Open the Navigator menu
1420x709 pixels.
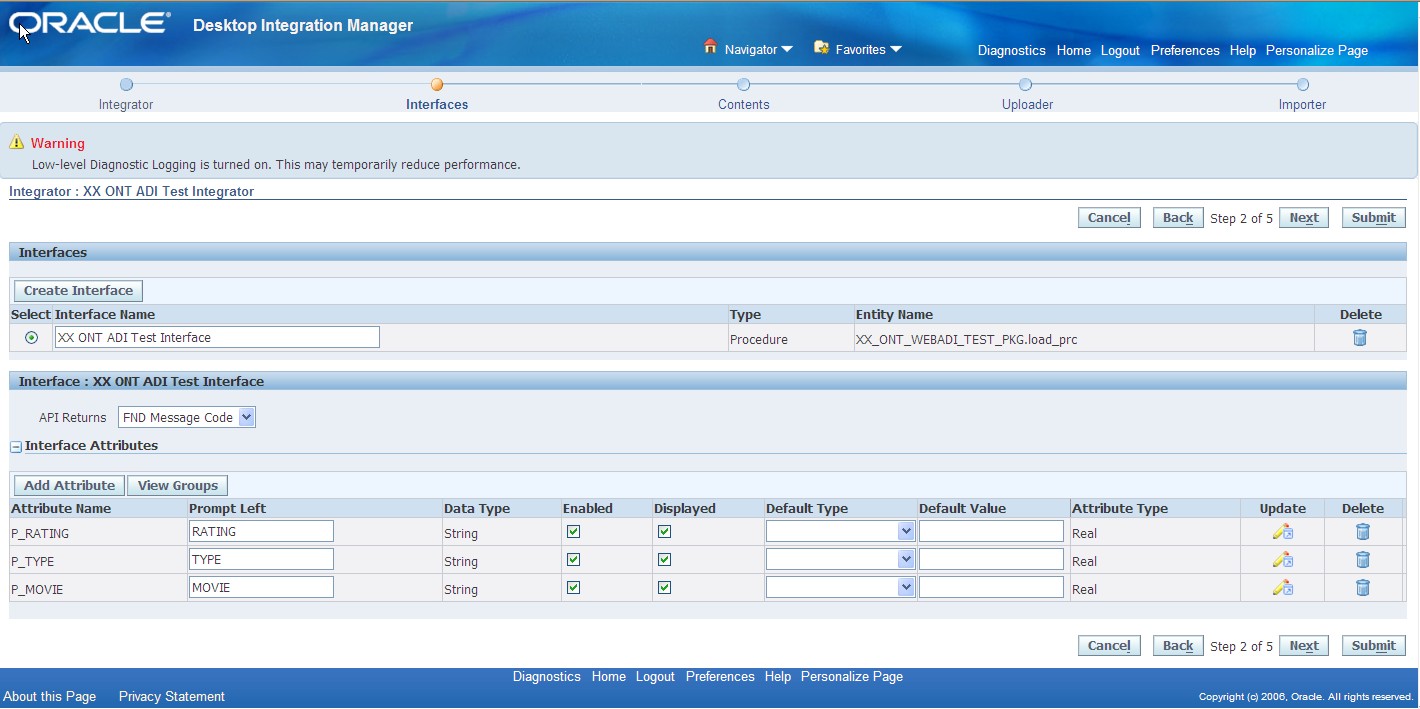coord(752,48)
